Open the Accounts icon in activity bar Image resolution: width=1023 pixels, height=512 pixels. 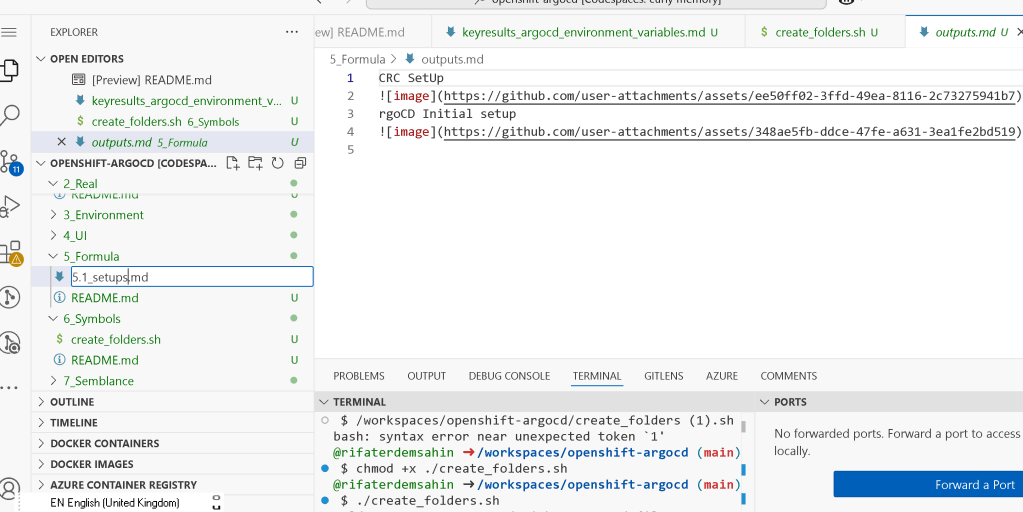point(9,487)
